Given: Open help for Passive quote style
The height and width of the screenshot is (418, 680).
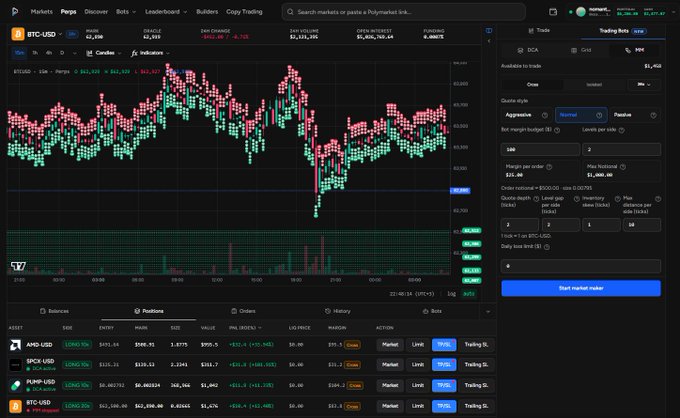Looking at the screenshot, I should click(653, 115).
